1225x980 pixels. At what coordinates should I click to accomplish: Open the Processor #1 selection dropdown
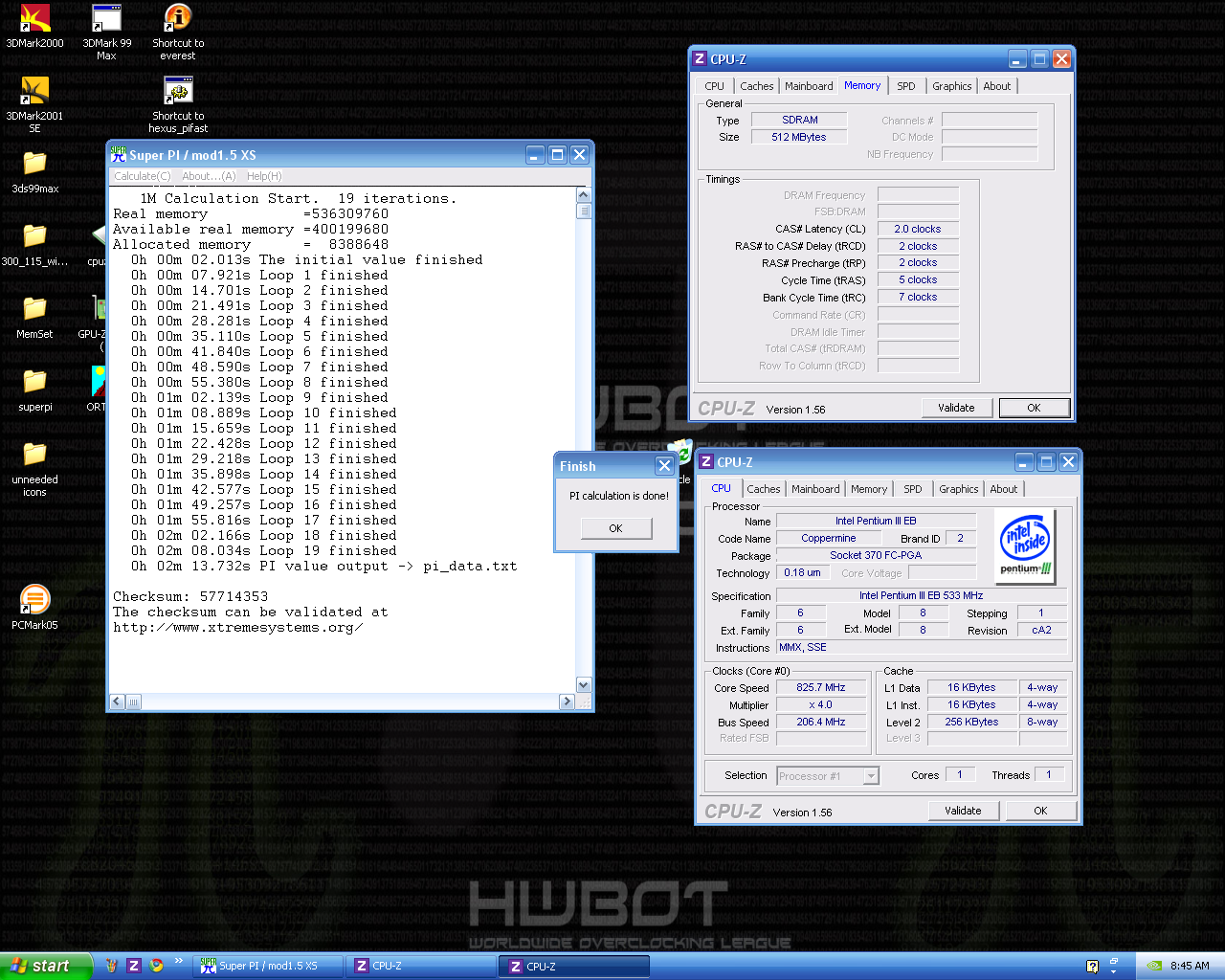(828, 776)
